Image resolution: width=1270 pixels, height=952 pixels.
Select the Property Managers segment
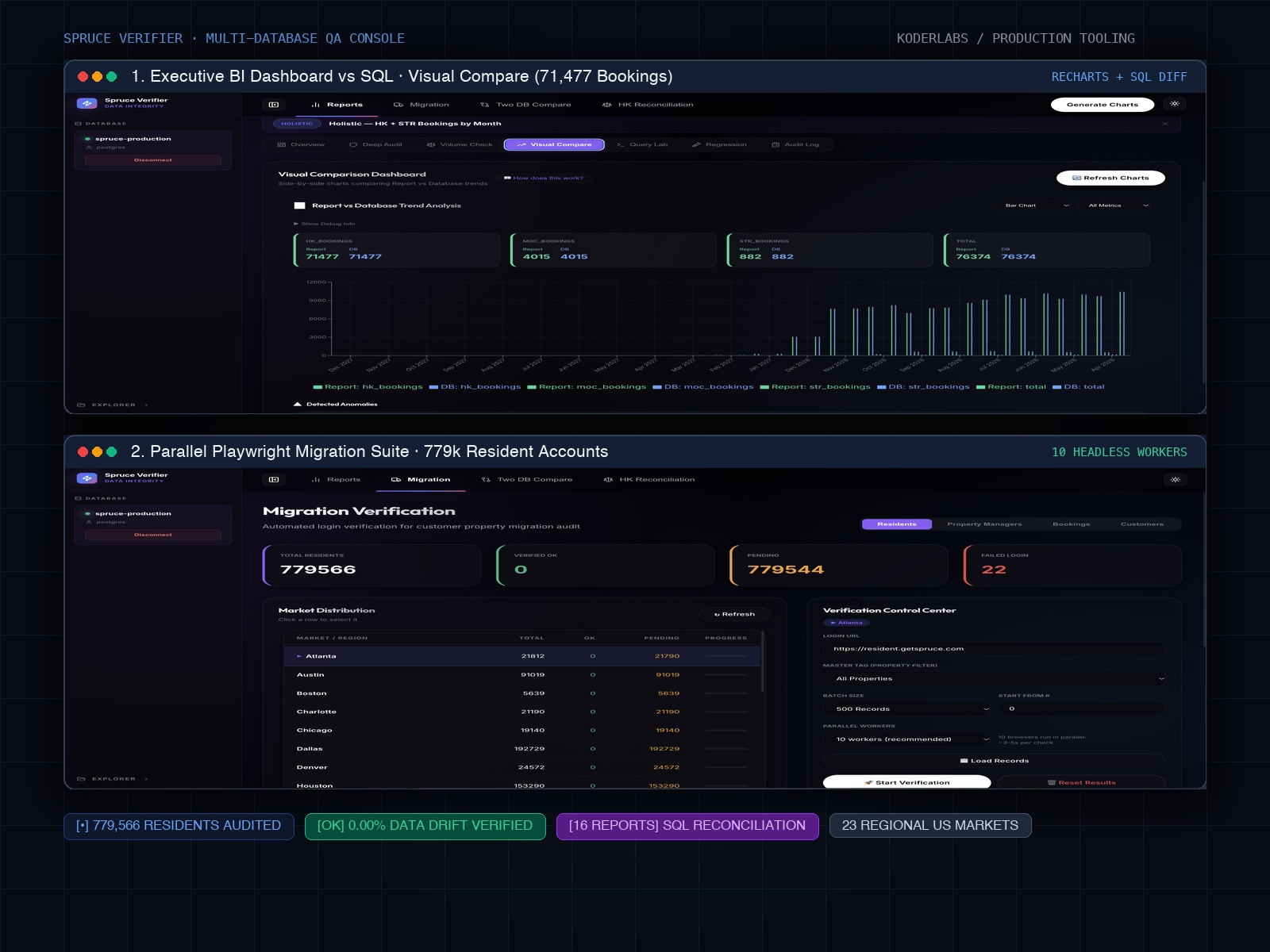[984, 524]
